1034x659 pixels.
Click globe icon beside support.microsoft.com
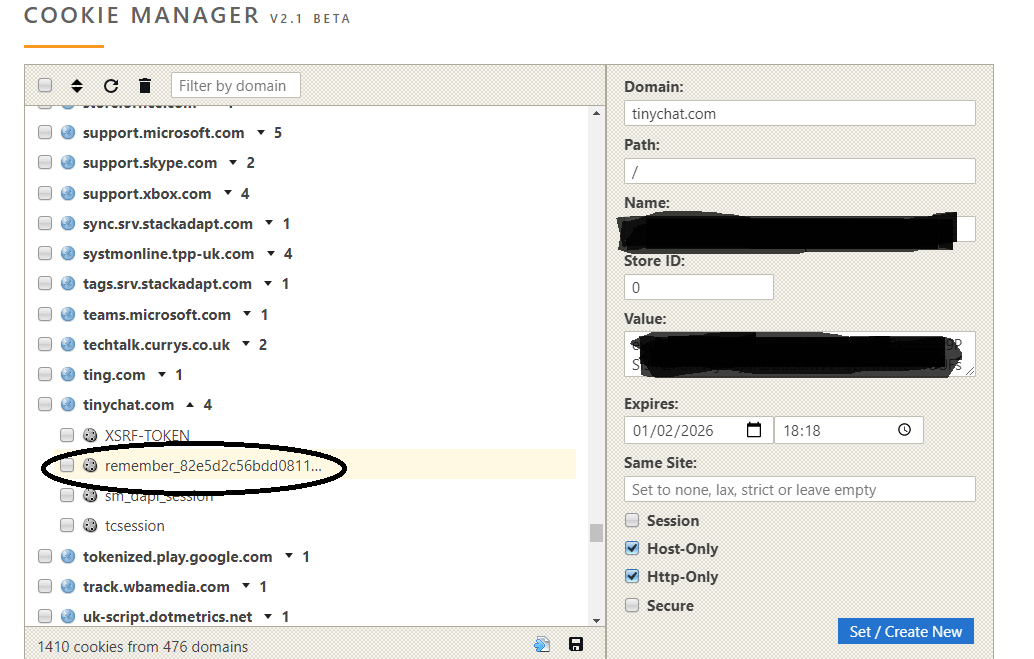[x=68, y=132]
